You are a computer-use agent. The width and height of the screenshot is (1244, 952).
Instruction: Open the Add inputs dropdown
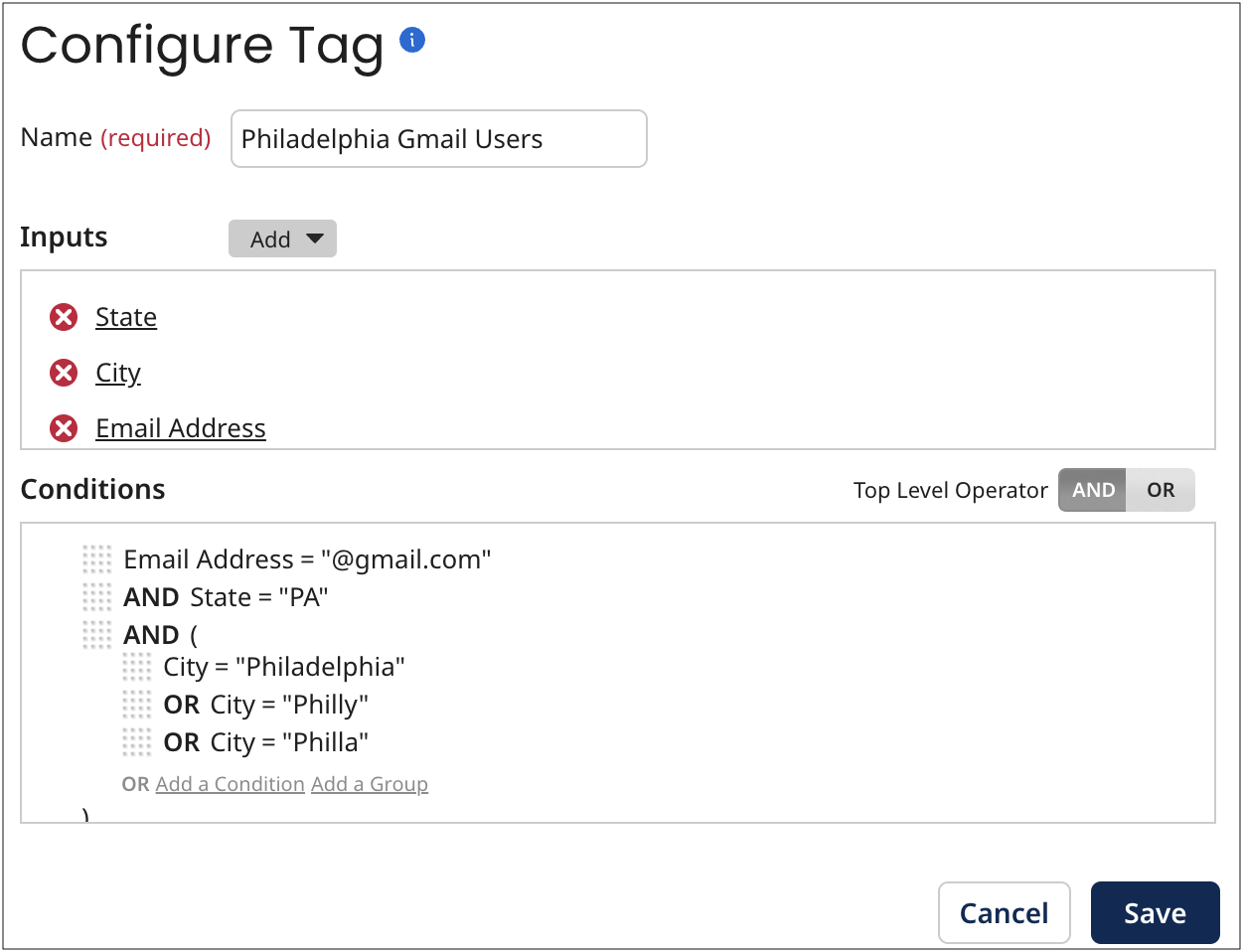[x=282, y=238]
